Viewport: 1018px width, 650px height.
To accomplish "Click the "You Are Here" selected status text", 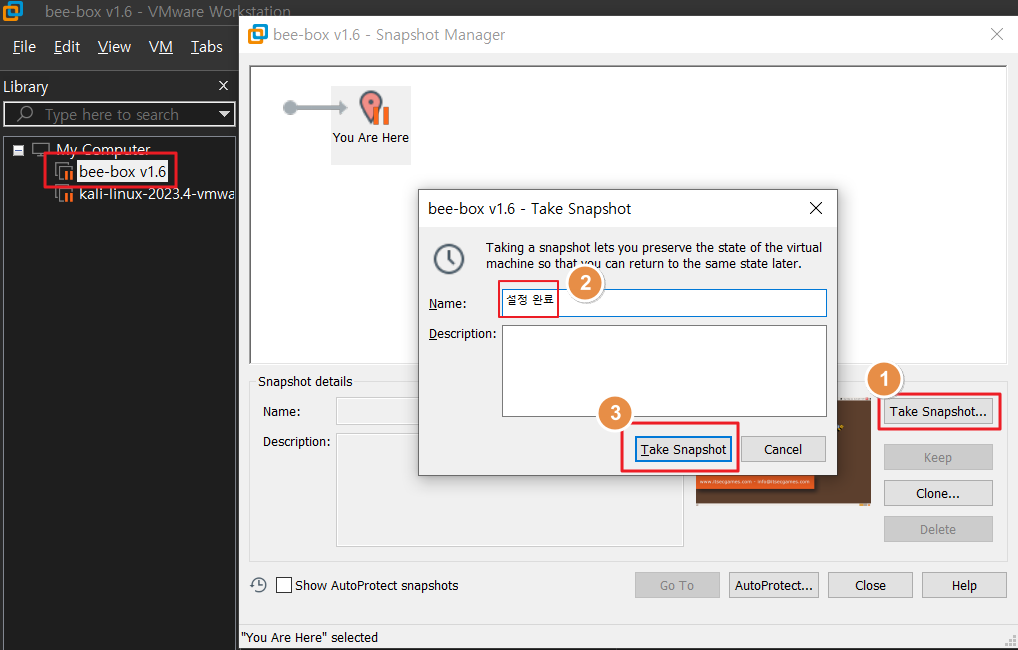I will pyautogui.click(x=310, y=638).
